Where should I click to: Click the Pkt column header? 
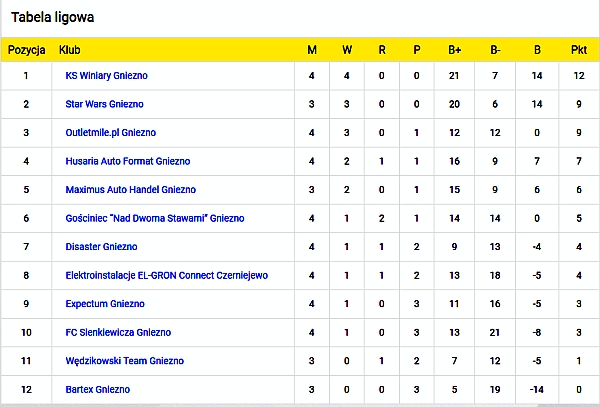coord(579,50)
